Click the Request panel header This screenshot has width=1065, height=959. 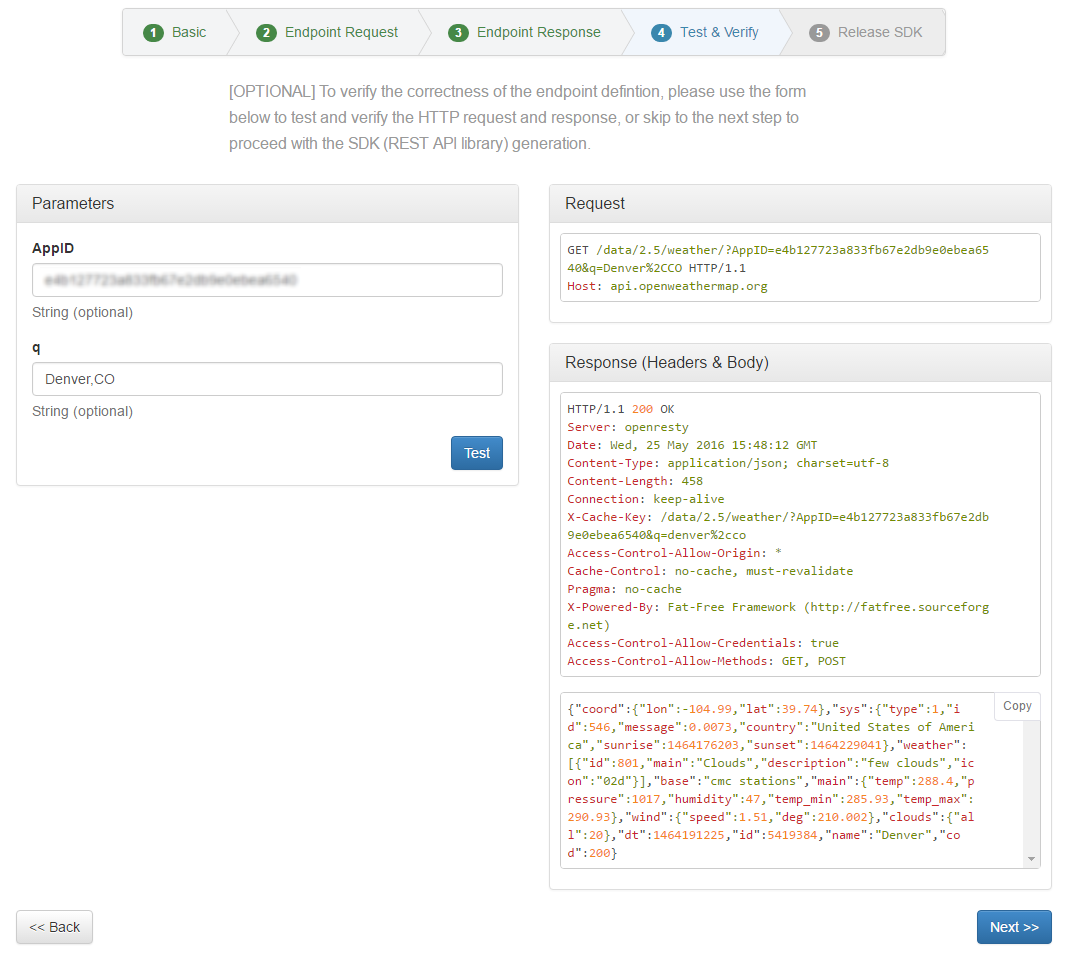pyautogui.click(x=595, y=203)
